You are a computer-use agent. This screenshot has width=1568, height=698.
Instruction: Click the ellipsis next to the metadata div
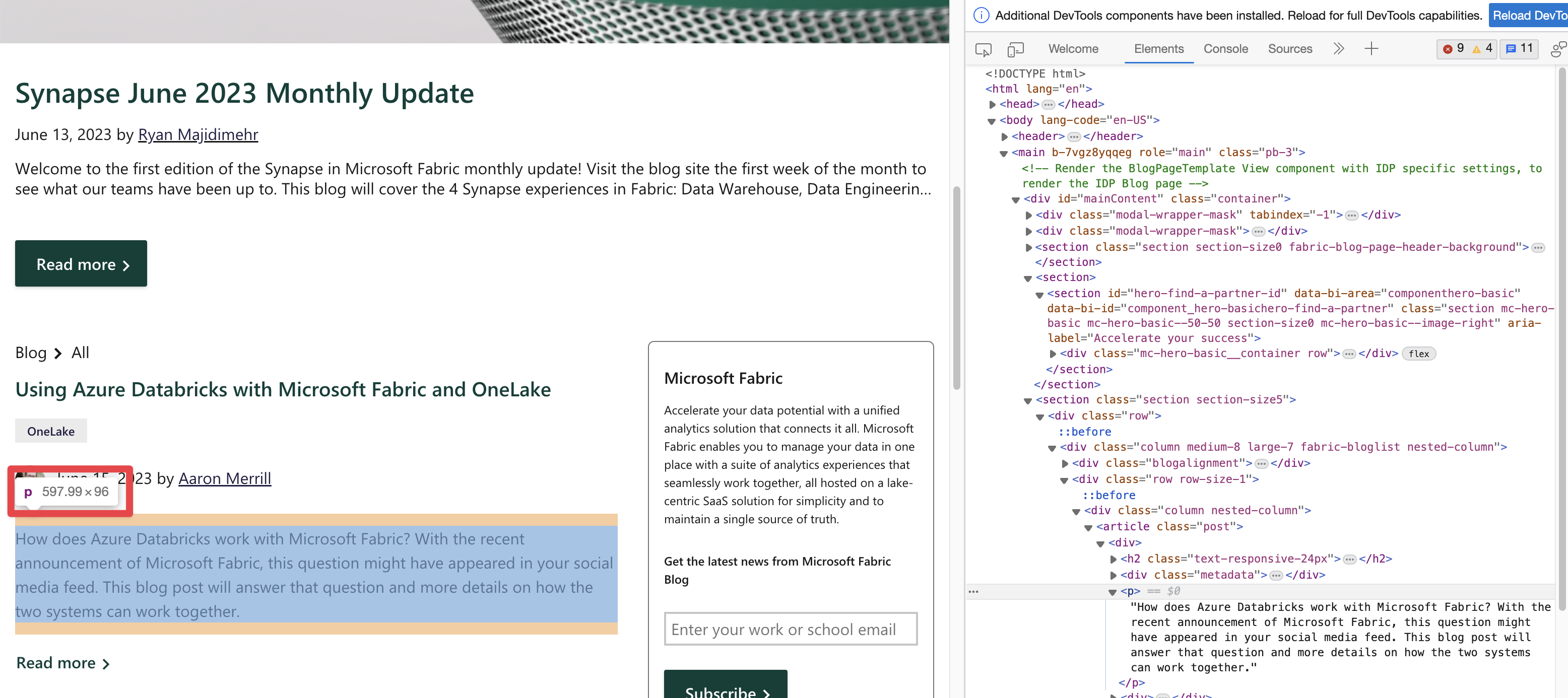tap(1275, 575)
